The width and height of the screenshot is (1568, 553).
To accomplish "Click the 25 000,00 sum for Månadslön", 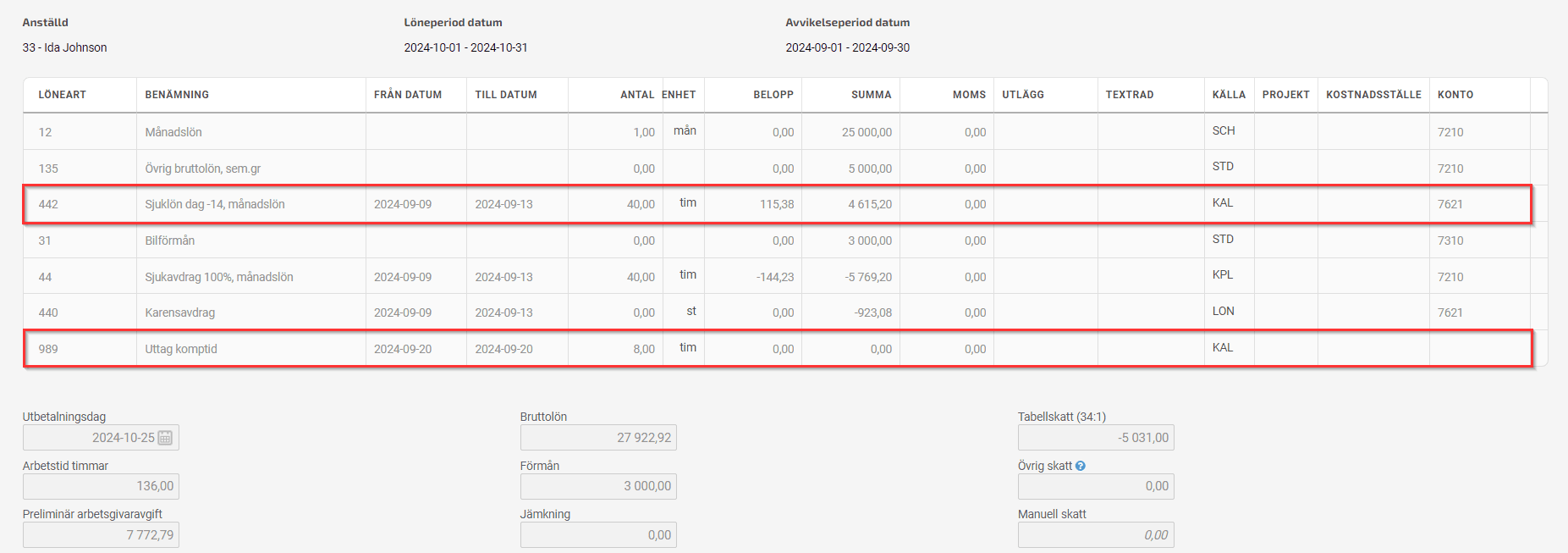I will pos(867,132).
